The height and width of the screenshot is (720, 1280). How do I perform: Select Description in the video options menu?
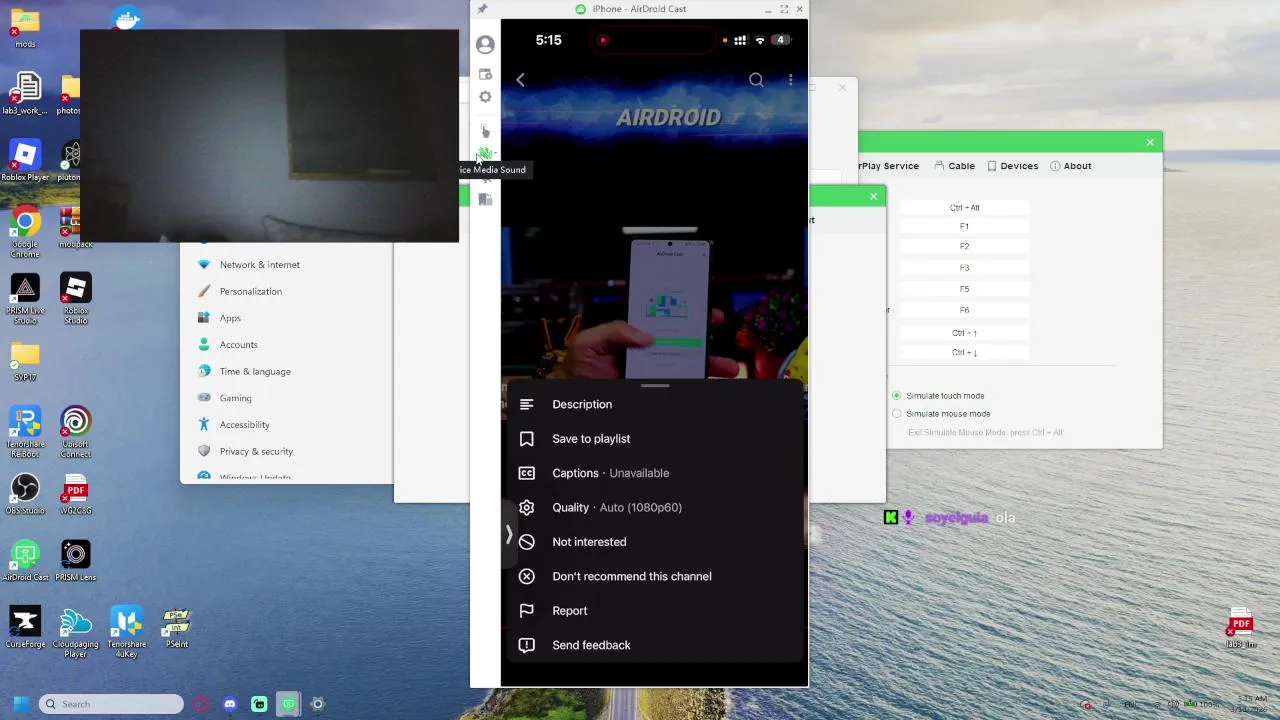point(654,404)
